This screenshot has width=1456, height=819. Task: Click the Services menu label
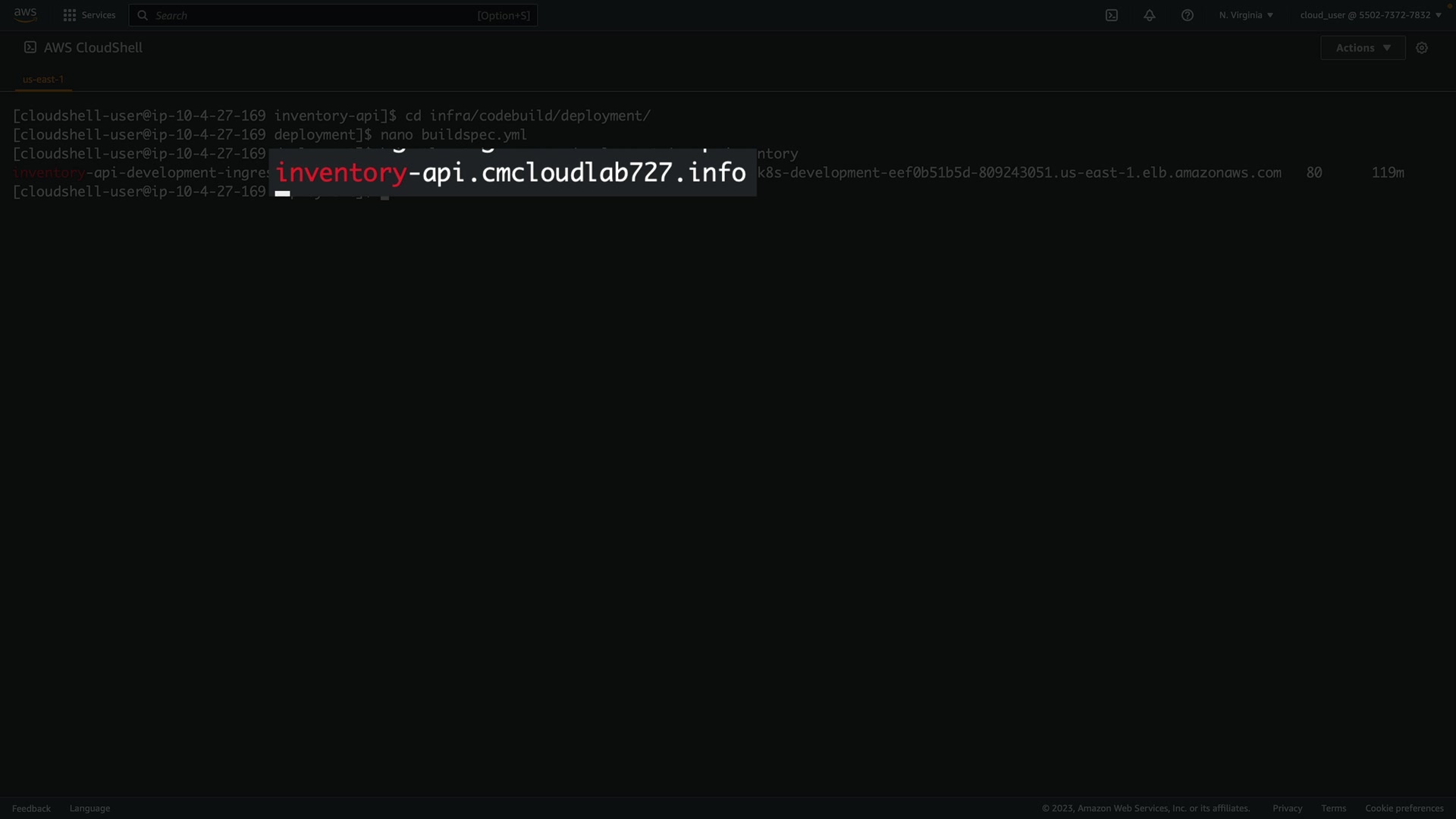click(99, 15)
